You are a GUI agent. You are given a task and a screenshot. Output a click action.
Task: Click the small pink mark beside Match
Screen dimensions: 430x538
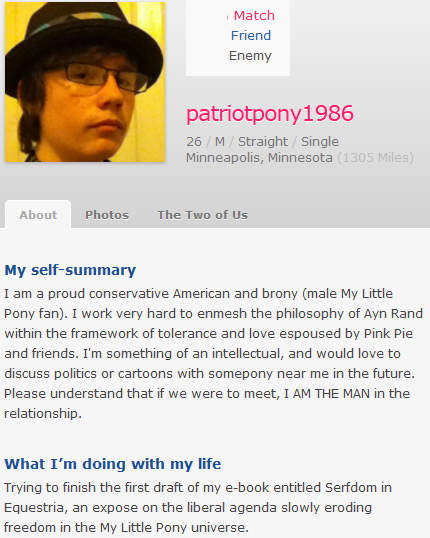click(227, 17)
